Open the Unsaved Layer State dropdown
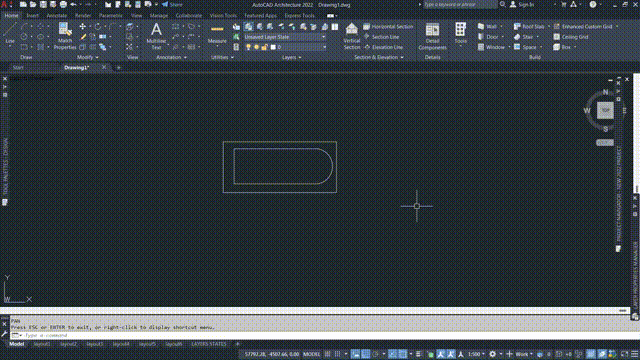 285,37
